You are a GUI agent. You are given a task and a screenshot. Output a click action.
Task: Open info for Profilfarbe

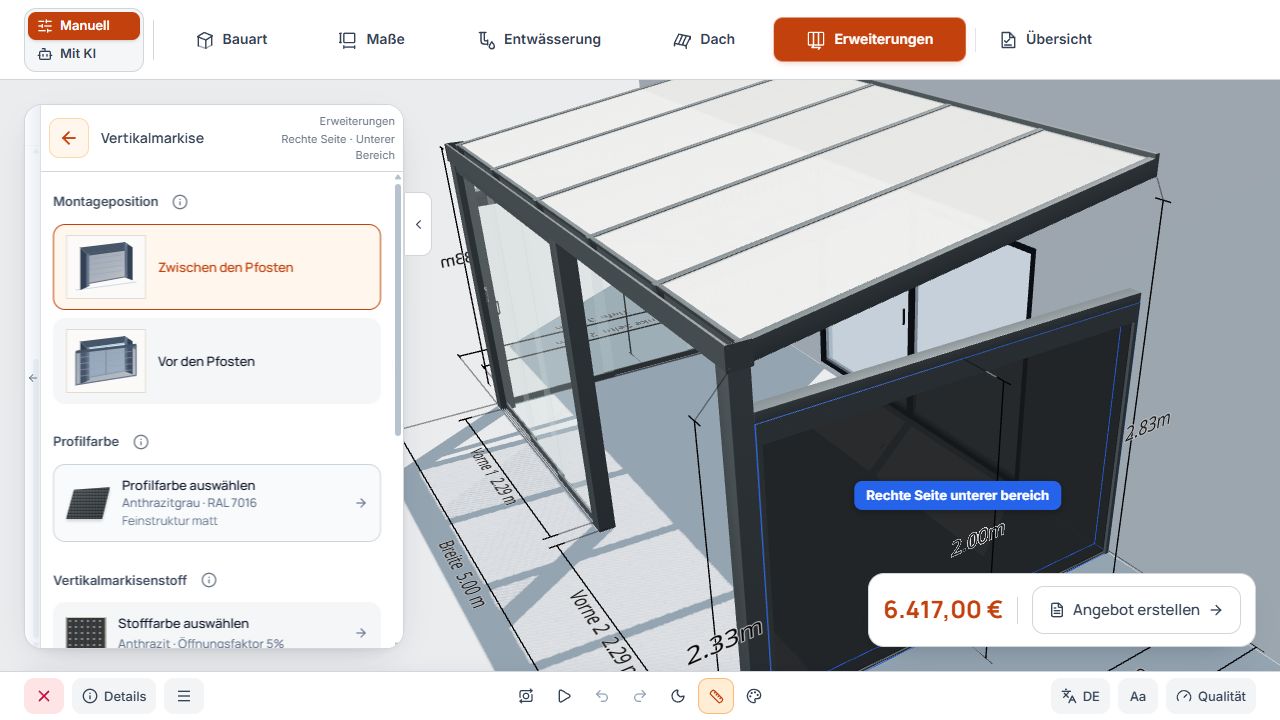(x=141, y=442)
